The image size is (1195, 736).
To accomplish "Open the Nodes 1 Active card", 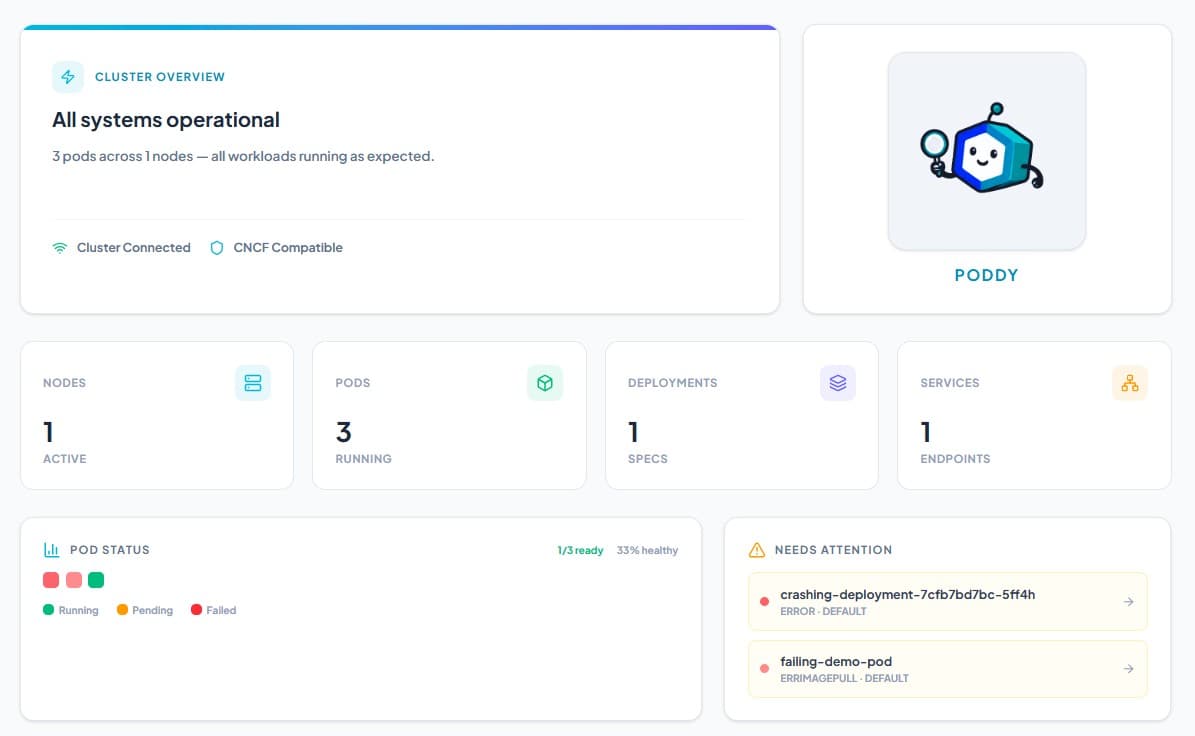I will 157,415.
